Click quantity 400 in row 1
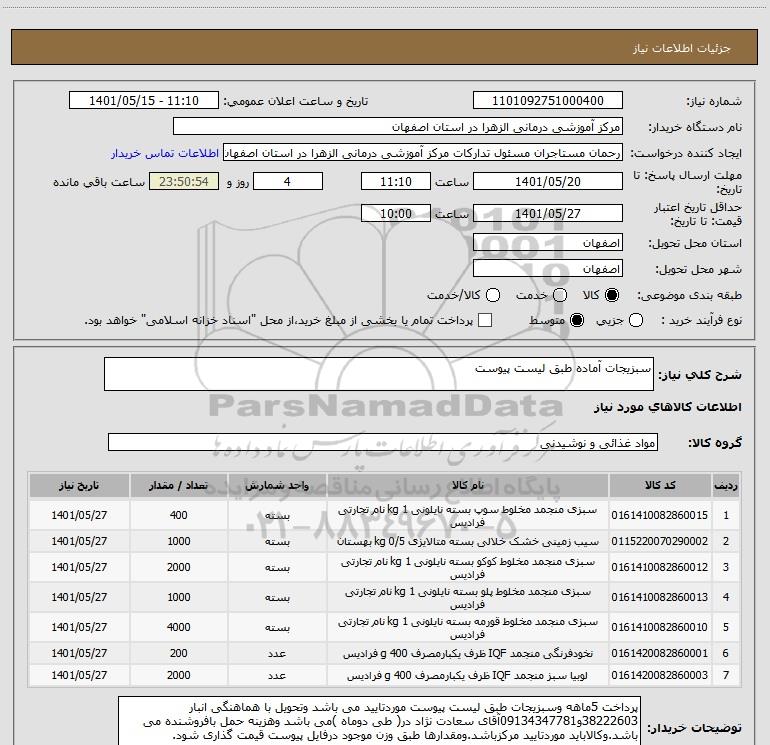770x745 pixels. 178,515
